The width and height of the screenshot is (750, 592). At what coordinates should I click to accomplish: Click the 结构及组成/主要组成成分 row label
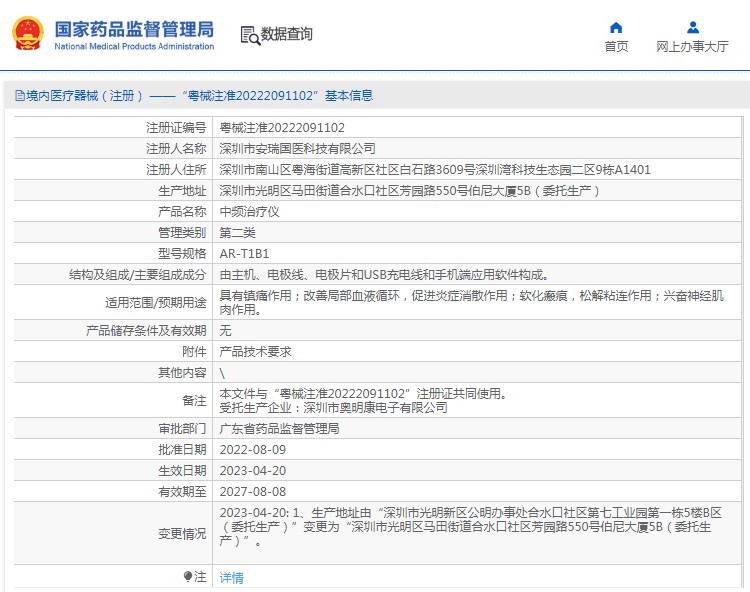pyautogui.click(x=138, y=275)
